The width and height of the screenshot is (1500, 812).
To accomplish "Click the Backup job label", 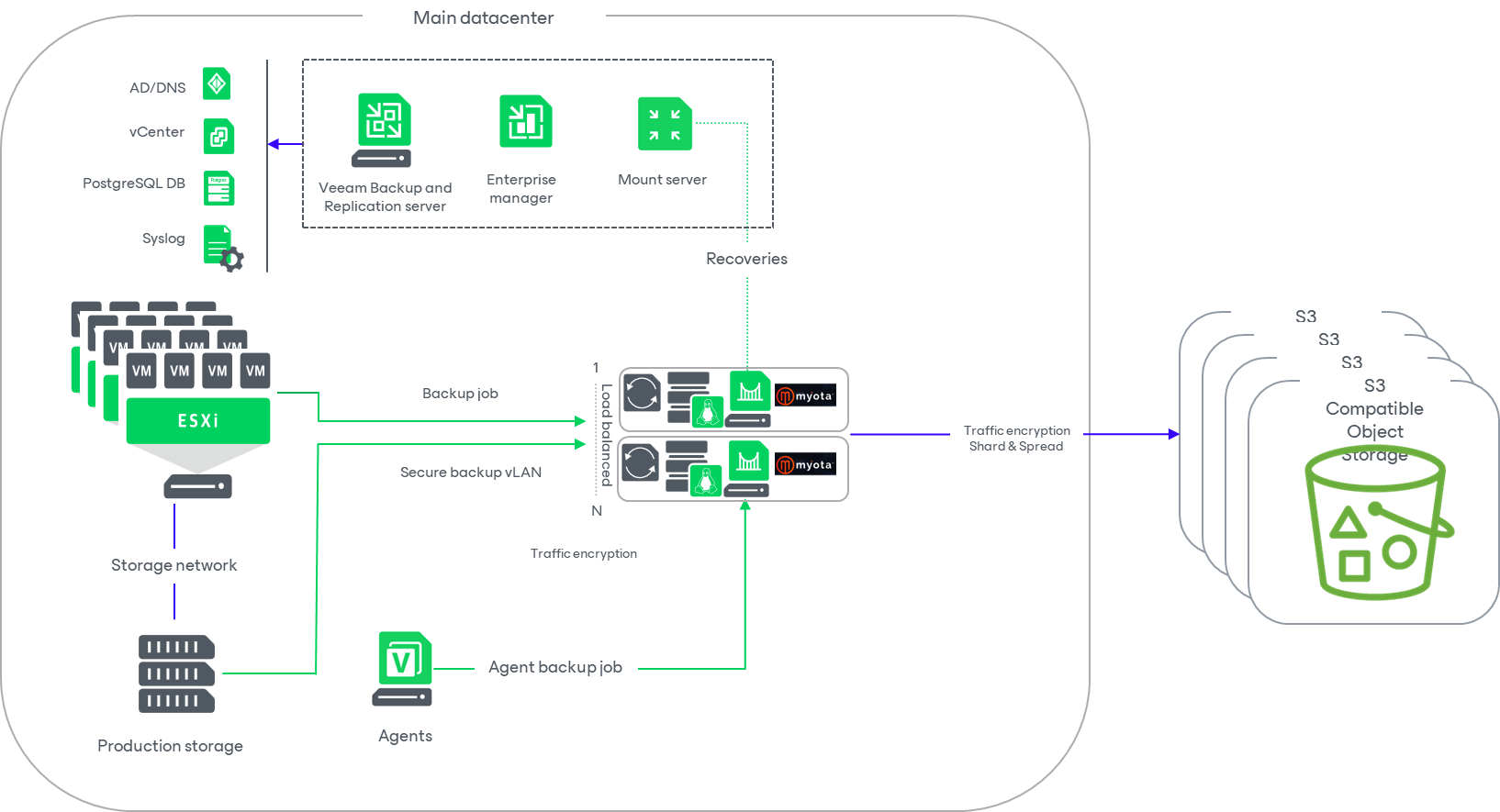I will coord(461,394).
